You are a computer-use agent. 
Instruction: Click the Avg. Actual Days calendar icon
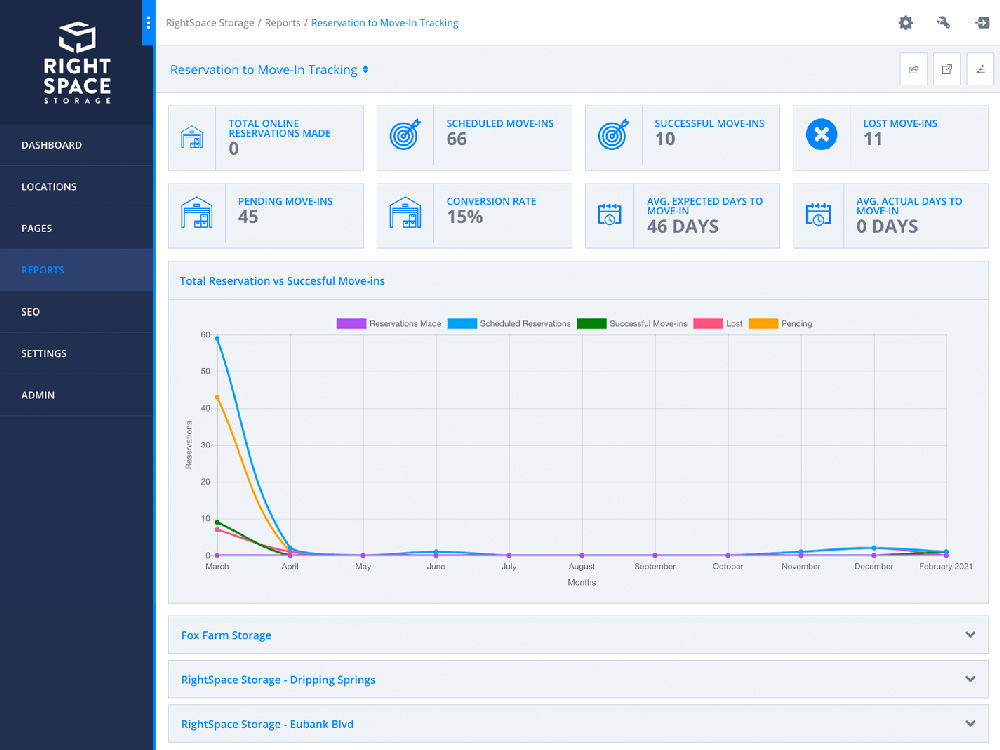(818, 214)
